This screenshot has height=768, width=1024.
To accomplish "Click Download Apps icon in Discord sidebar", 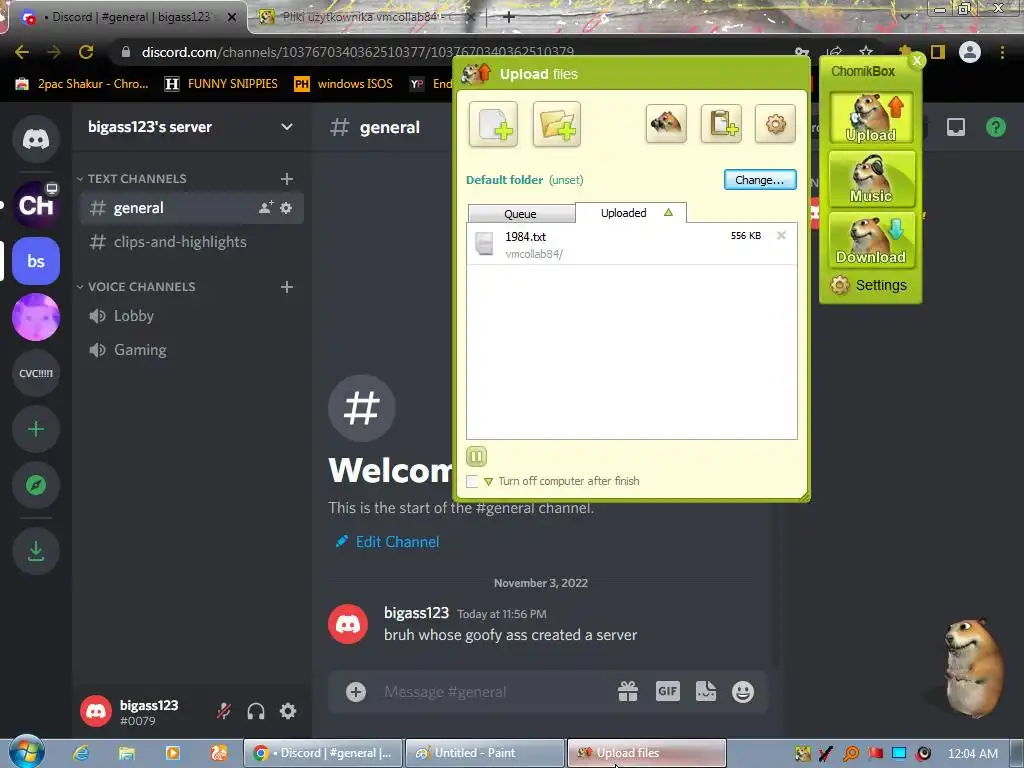I will (x=36, y=551).
